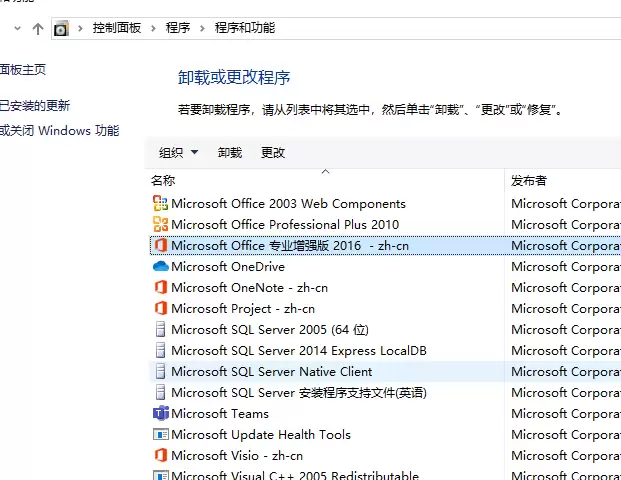Expand the chevron after 控制面板 in breadcrumb
The height and width of the screenshot is (480, 621).
[153, 28]
